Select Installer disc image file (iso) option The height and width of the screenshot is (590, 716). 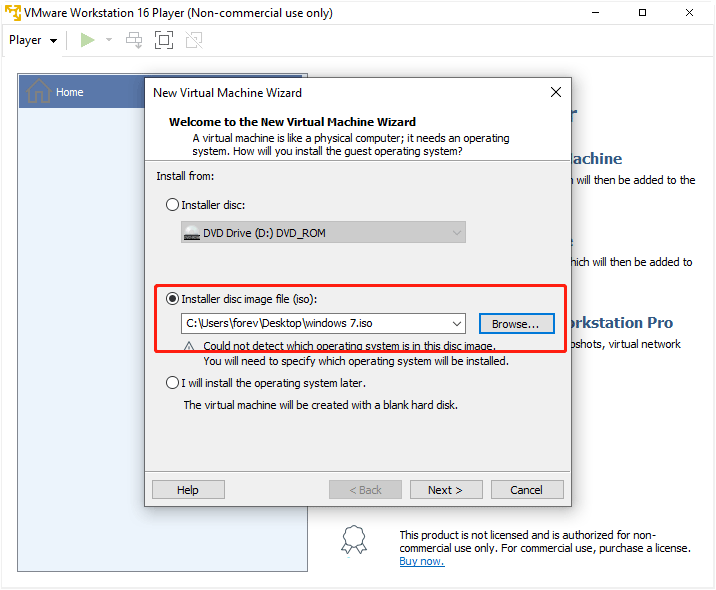(172, 299)
